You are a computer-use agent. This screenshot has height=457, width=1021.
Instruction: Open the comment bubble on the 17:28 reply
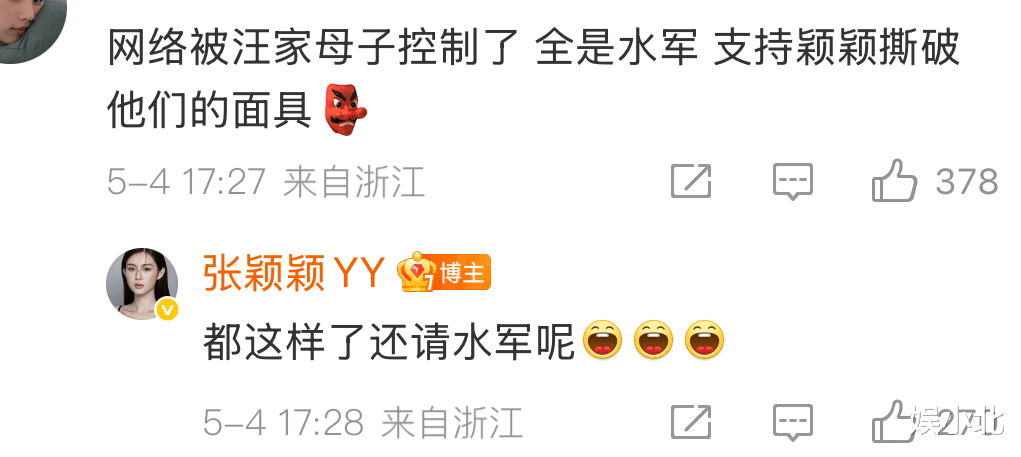coord(792,422)
